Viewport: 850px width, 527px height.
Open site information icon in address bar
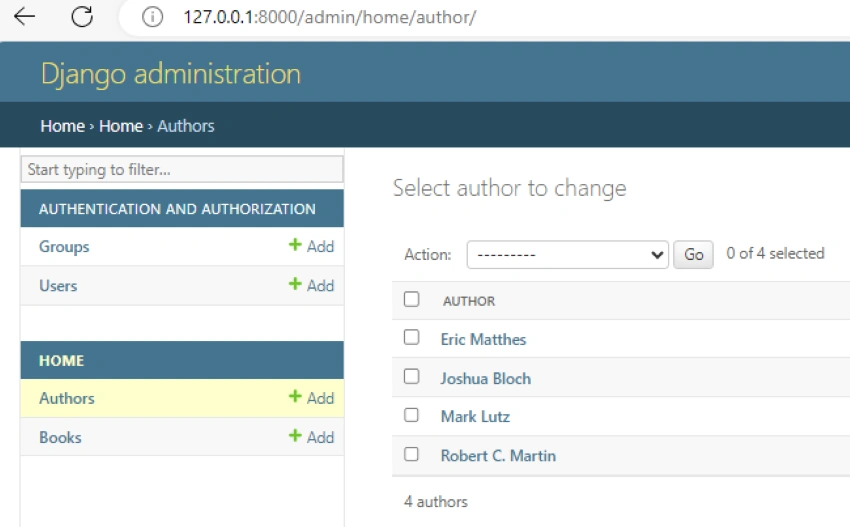coord(152,17)
